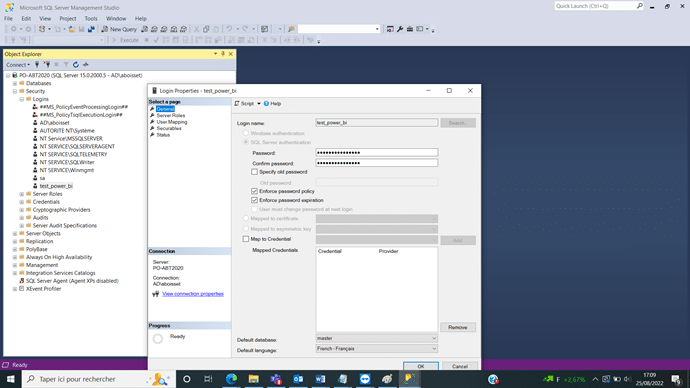Open the View menu
690x388 pixels.
coord(45,18)
